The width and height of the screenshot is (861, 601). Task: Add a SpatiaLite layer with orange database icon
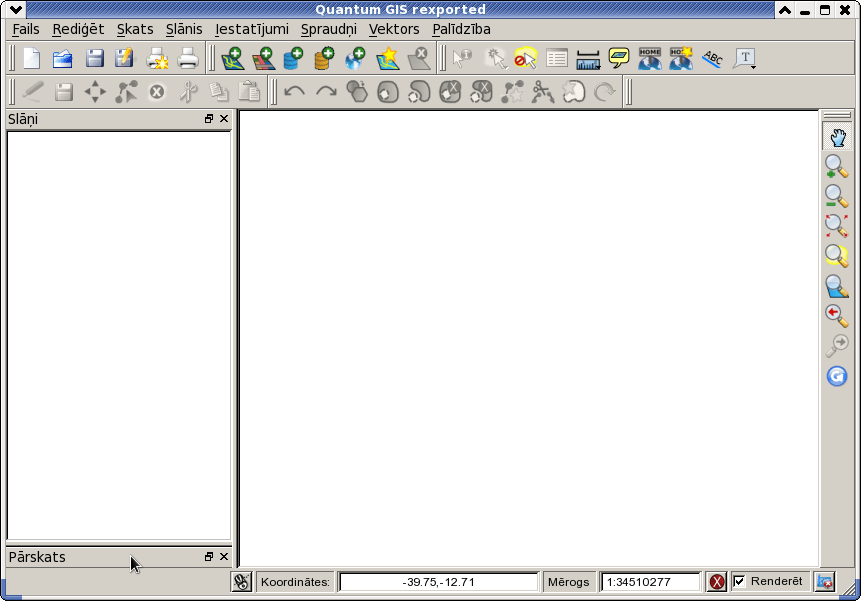[x=325, y=58]
